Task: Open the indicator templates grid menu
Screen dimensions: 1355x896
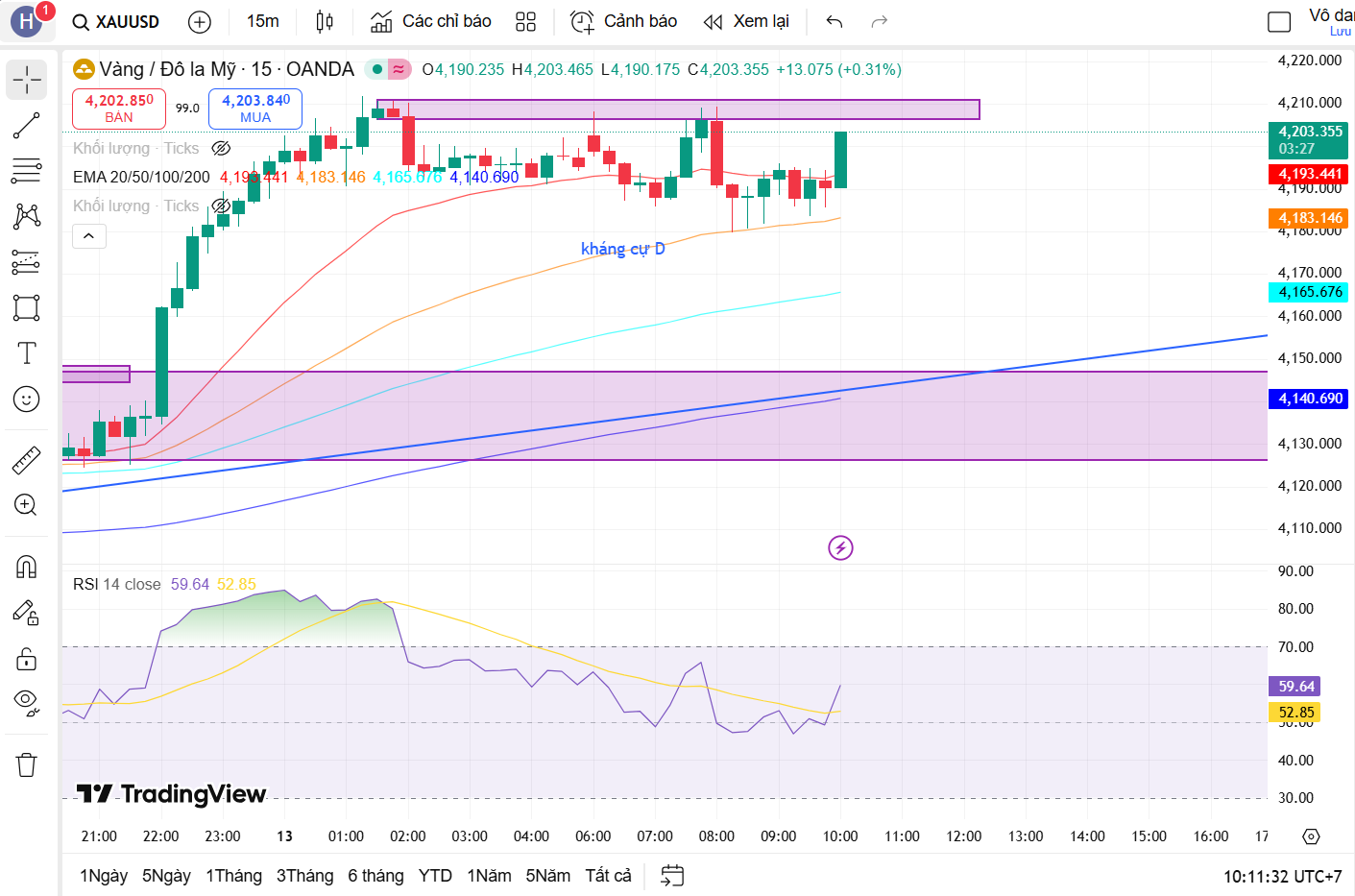Action: [x=525, y=21]
